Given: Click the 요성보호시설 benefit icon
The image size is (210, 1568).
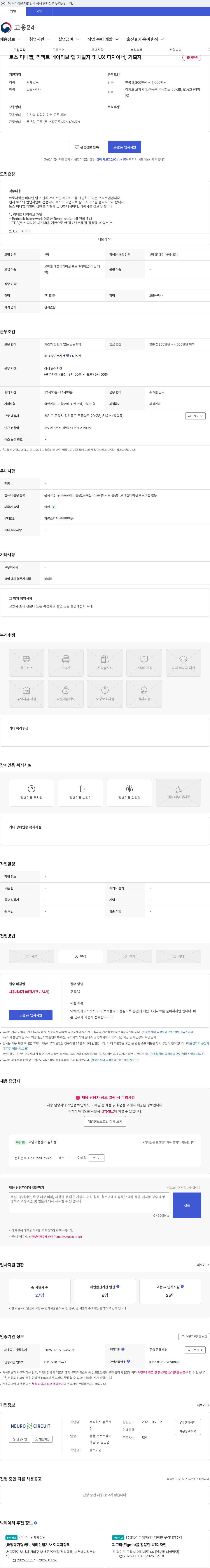Looking at the screenshot, I should [105, 694].
